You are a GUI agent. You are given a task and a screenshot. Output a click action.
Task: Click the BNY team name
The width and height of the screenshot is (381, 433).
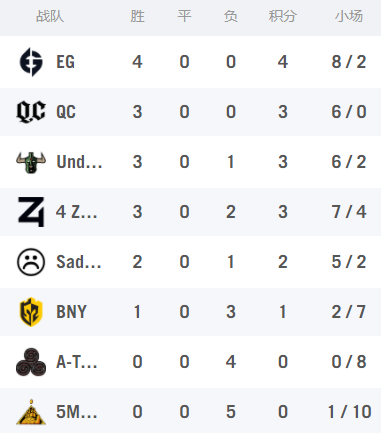(x=71, y=312)
